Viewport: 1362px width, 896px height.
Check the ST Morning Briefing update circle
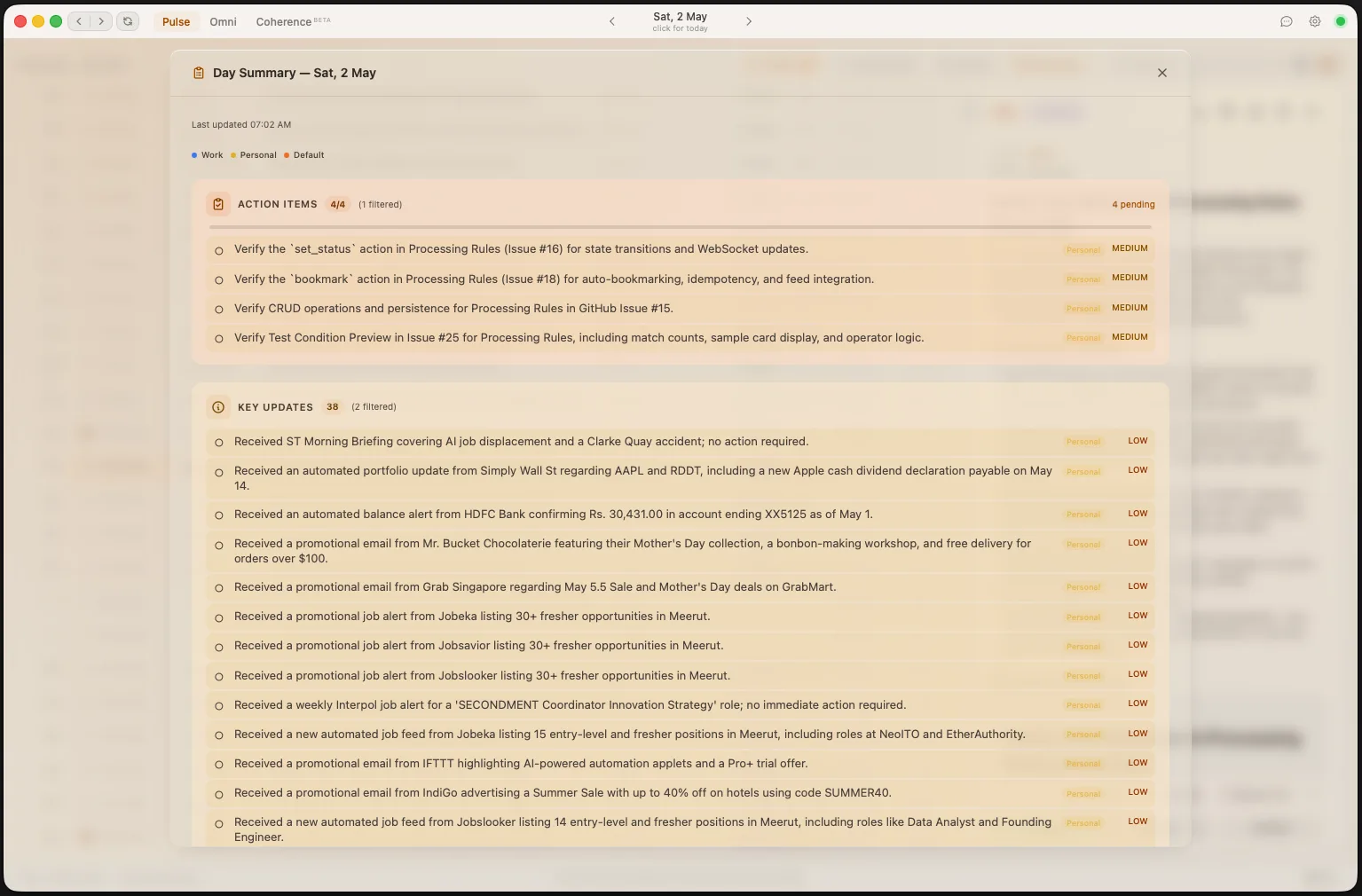coord(219,443)
